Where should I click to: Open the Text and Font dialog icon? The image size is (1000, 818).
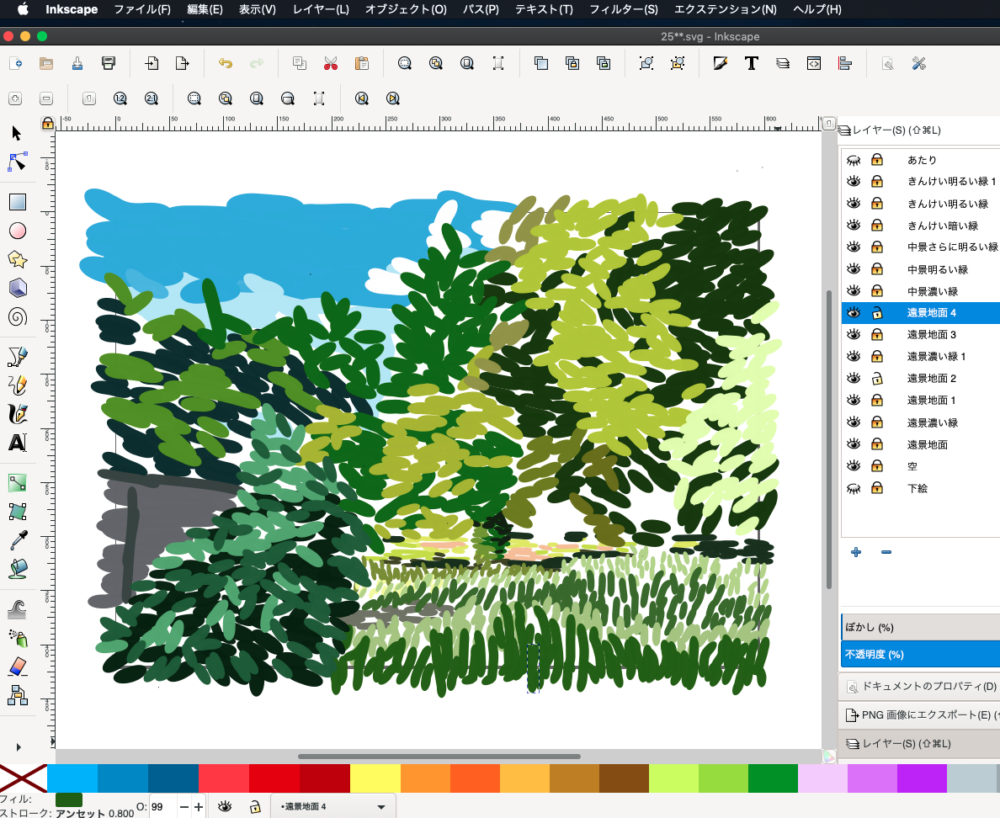[751, 63]
